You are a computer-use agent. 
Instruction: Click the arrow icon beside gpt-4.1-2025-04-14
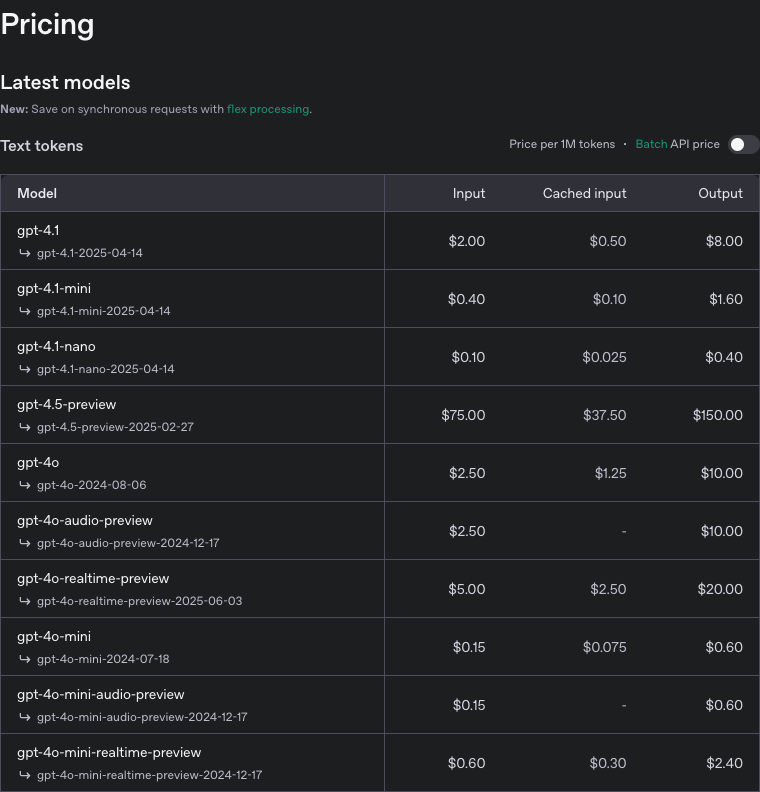coord(25,253)
